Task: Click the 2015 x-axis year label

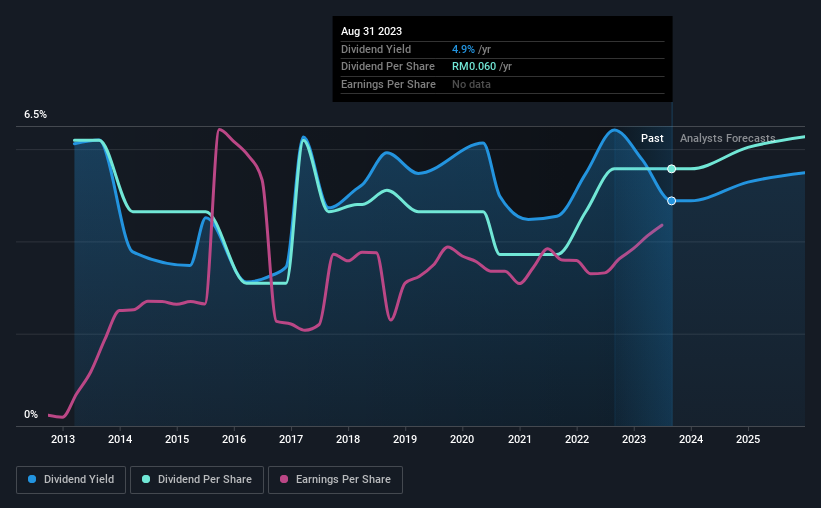Action: point(177,439)
